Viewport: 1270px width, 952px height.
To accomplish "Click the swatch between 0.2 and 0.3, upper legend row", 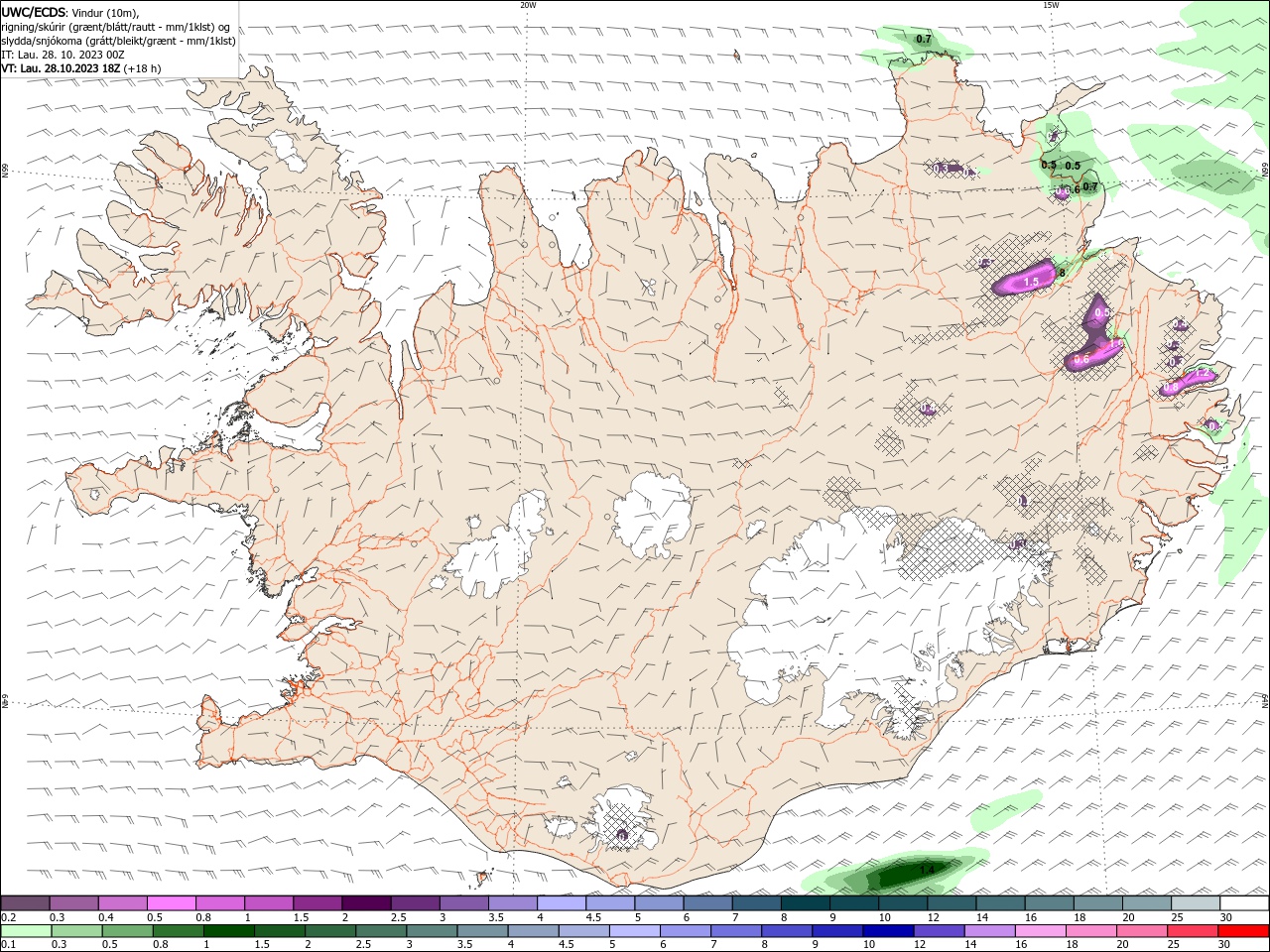I will click(25, 903).
